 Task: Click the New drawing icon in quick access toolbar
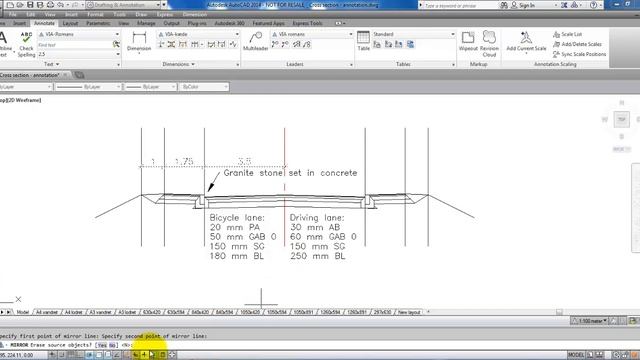(x=10, y=5)
